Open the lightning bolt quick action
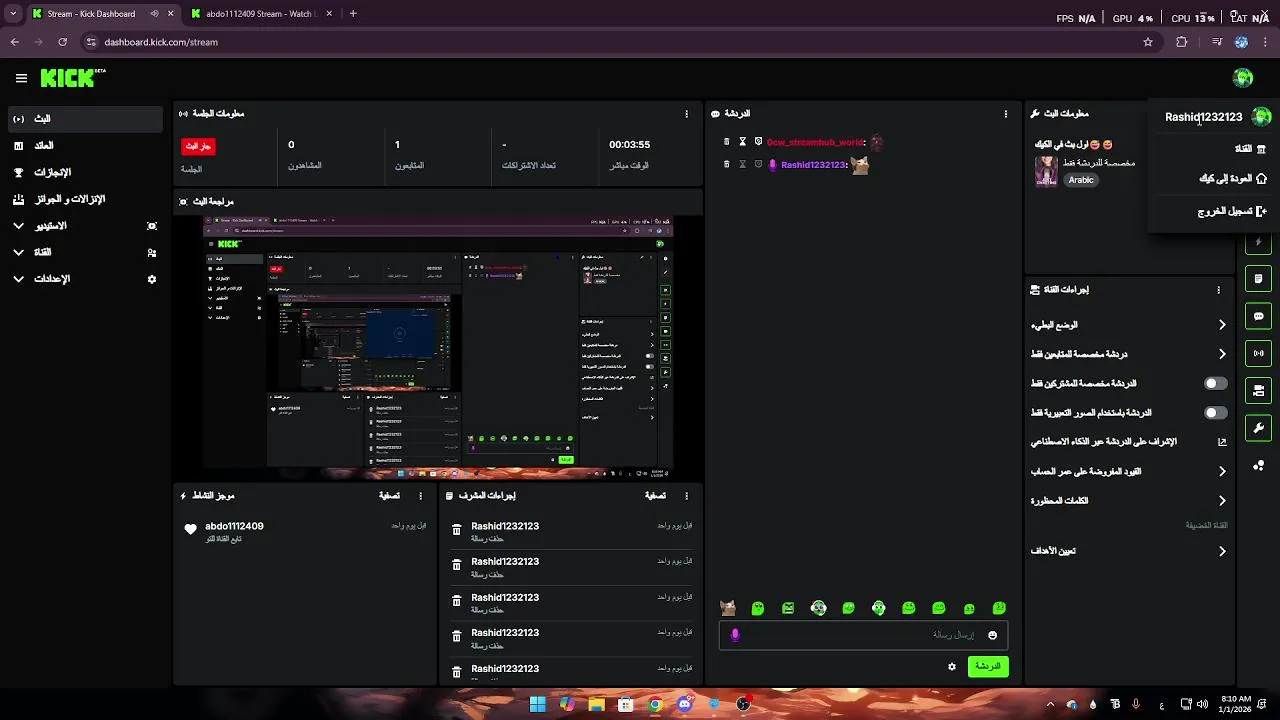This screenshot has width=1280, height=720. [x=1258, y=242]
